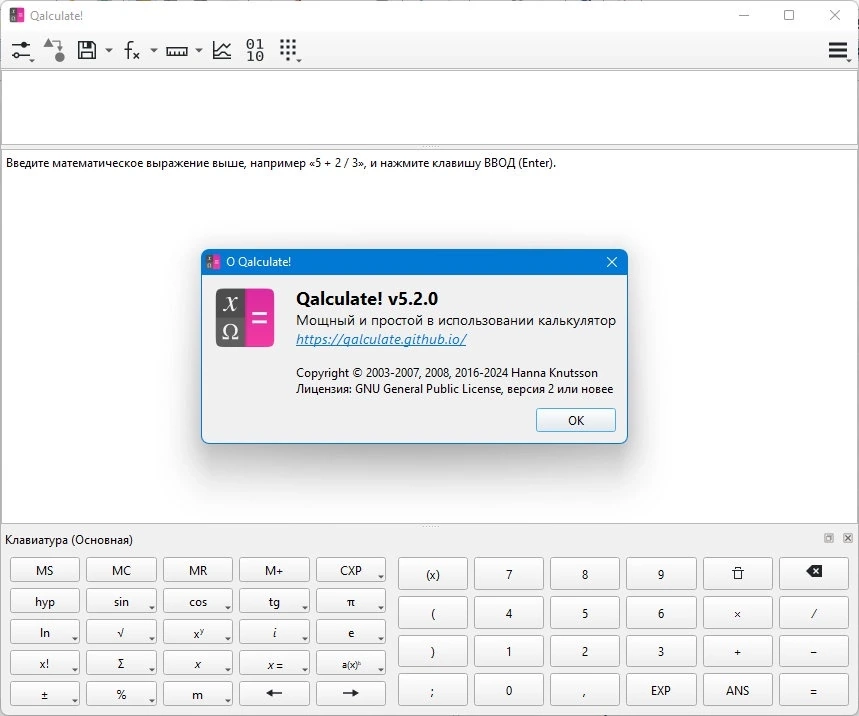The height and width of the screenshot is (716, 859).
Task: Click the % percent key
Action: point(121,694)
